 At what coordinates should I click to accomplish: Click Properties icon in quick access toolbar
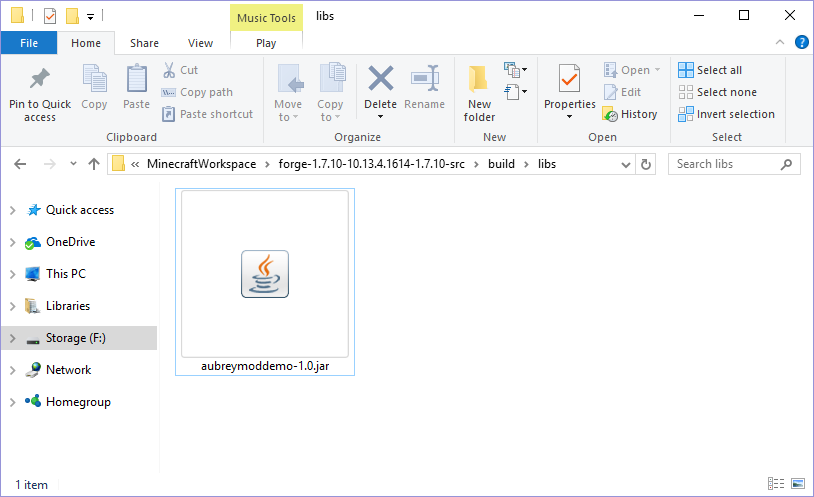pyautogui.click(x=50, y=16)
